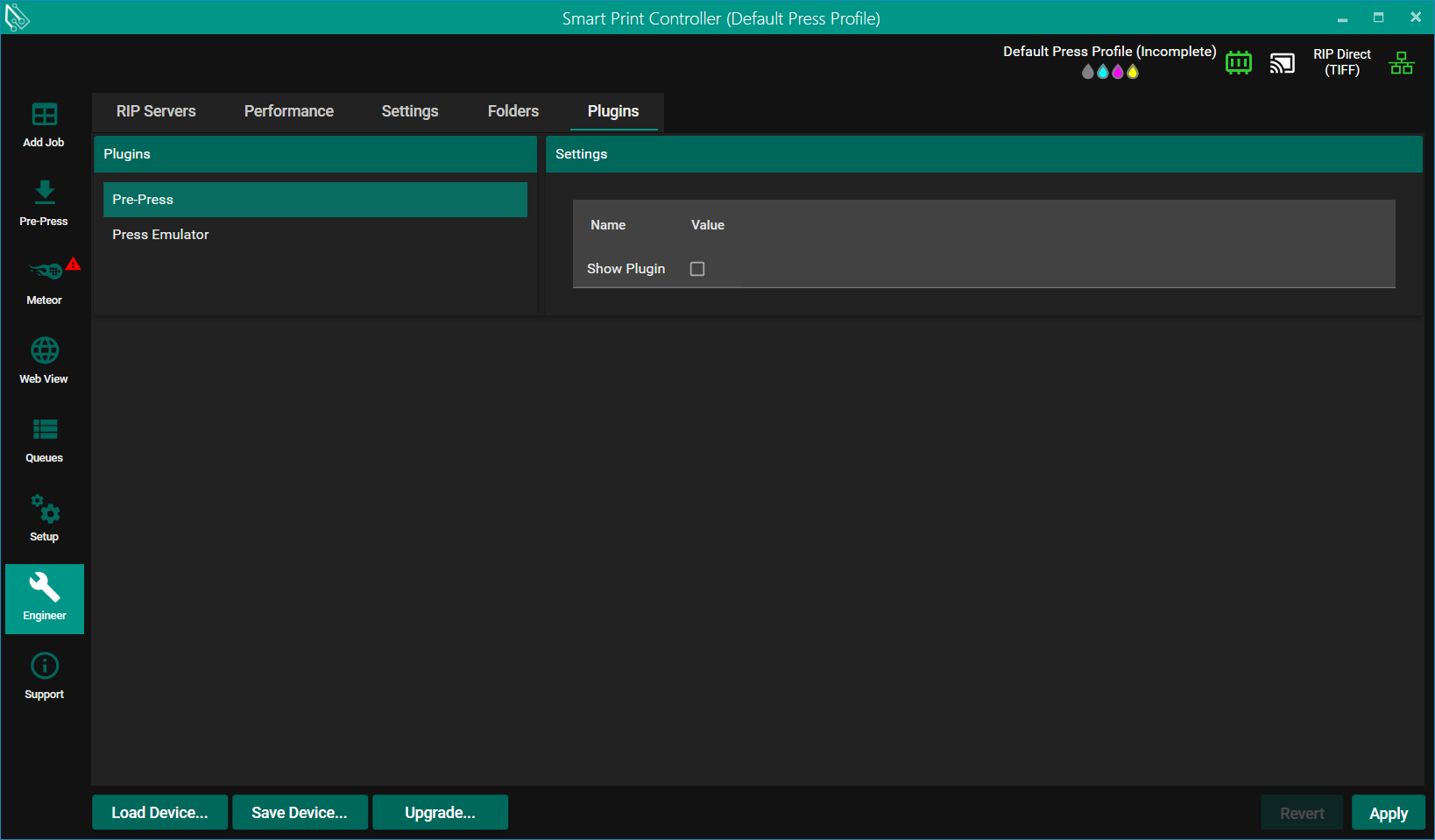Switch to the Performance tab
This screenshot has height=840, width=1435.
pyautogui.click(x=288, y=111)
